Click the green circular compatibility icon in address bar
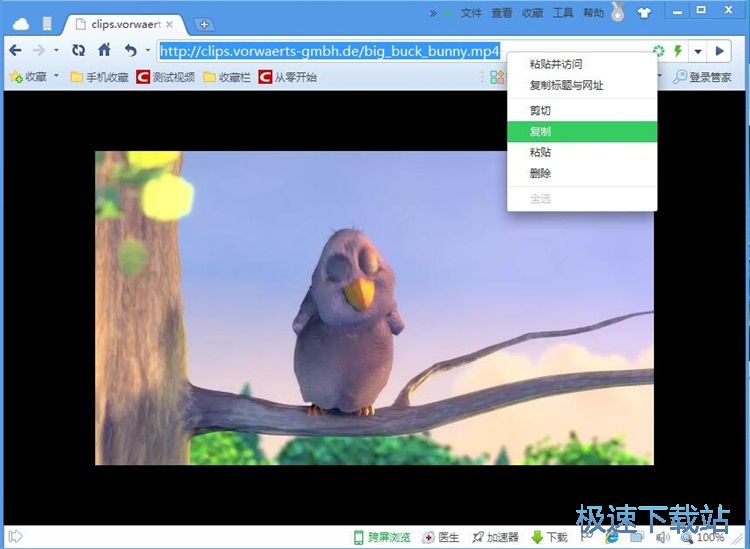 click(x=659, y=51)
